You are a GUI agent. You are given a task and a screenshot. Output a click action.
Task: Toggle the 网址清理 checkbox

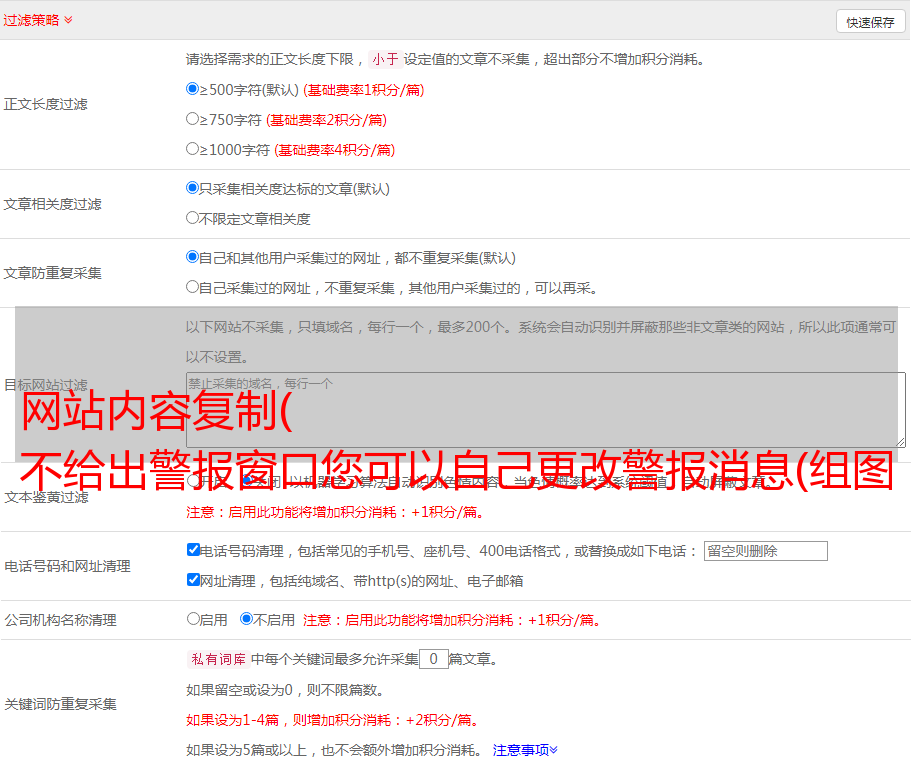(193, 580)
